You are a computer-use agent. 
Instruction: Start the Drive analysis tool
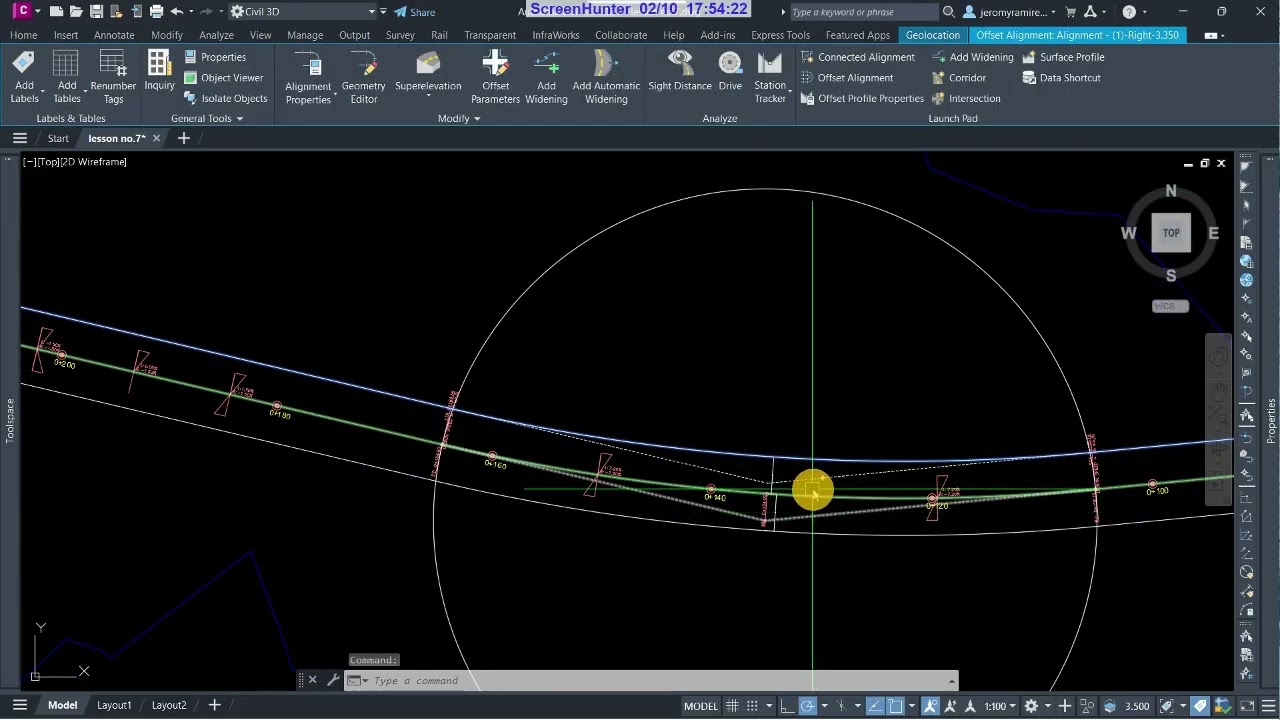[730, 70]
